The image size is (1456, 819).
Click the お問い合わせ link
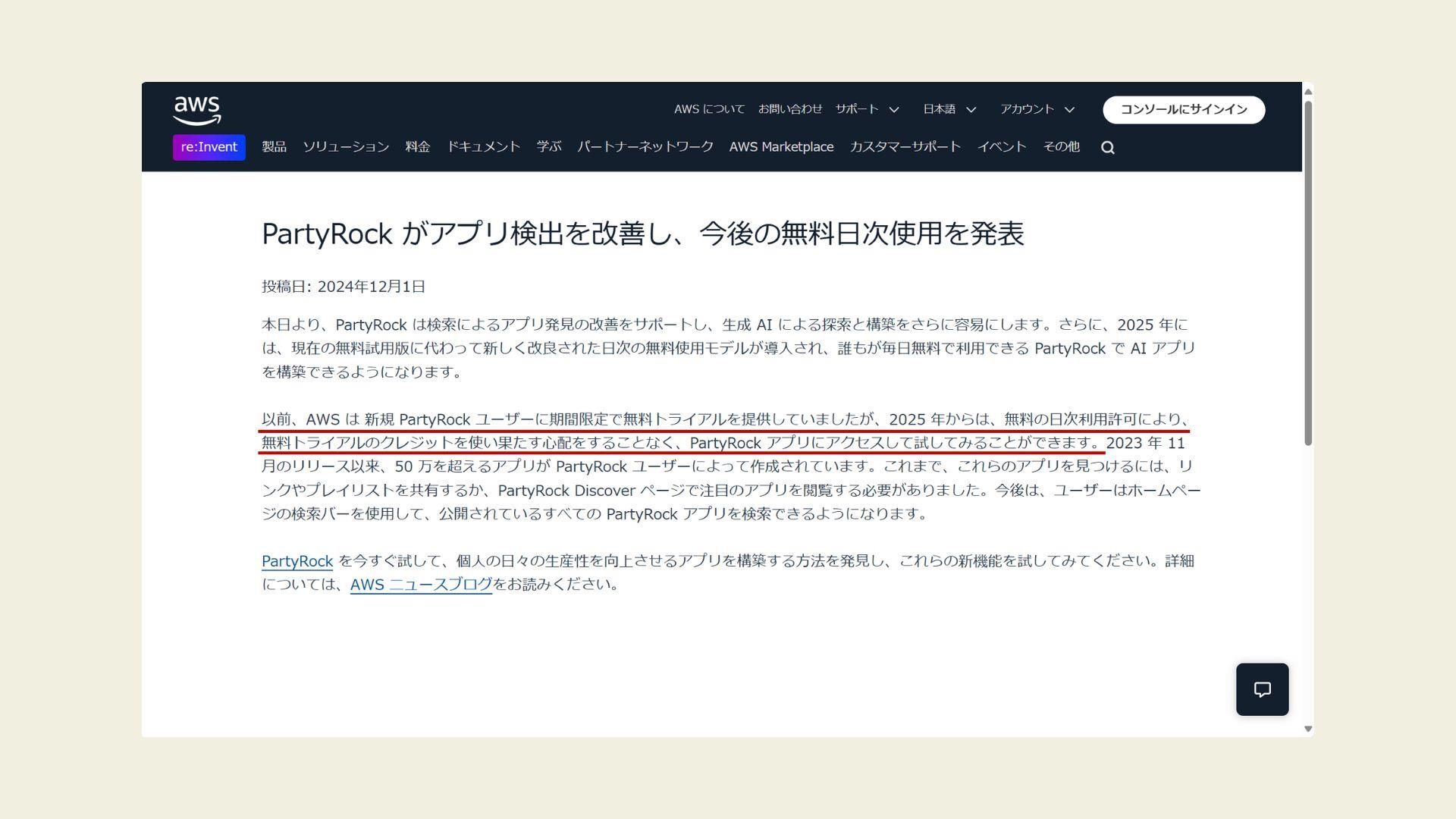point(790,109)
